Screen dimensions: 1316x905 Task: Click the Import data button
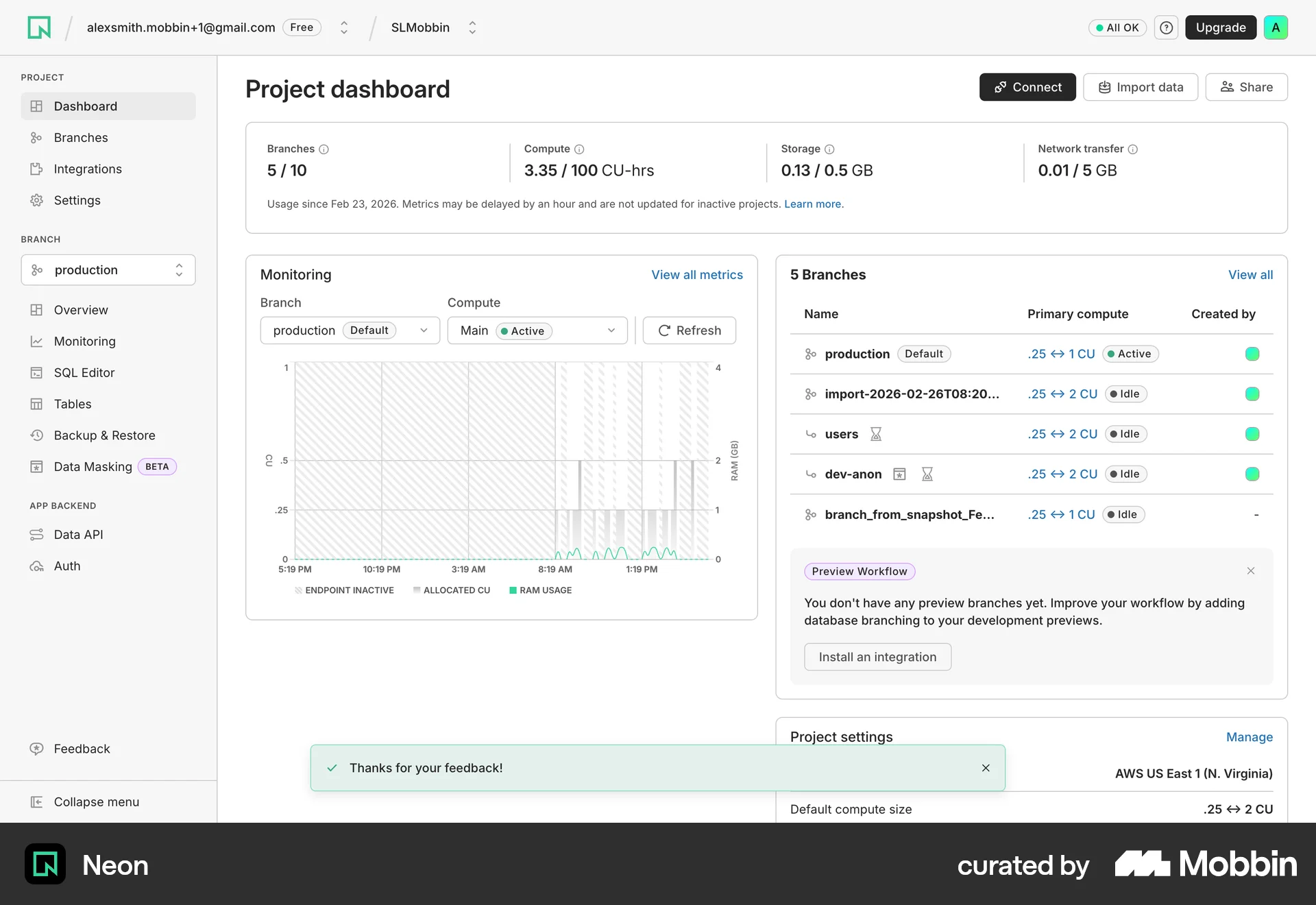[x=1141, y=87]
